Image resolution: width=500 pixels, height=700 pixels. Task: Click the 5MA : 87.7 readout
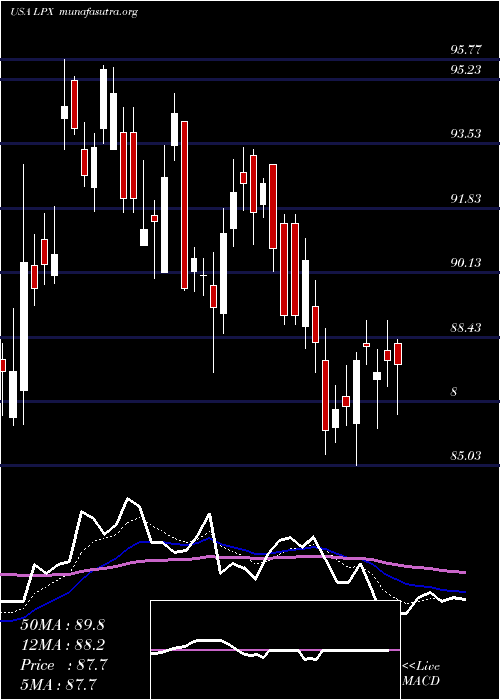59,684
